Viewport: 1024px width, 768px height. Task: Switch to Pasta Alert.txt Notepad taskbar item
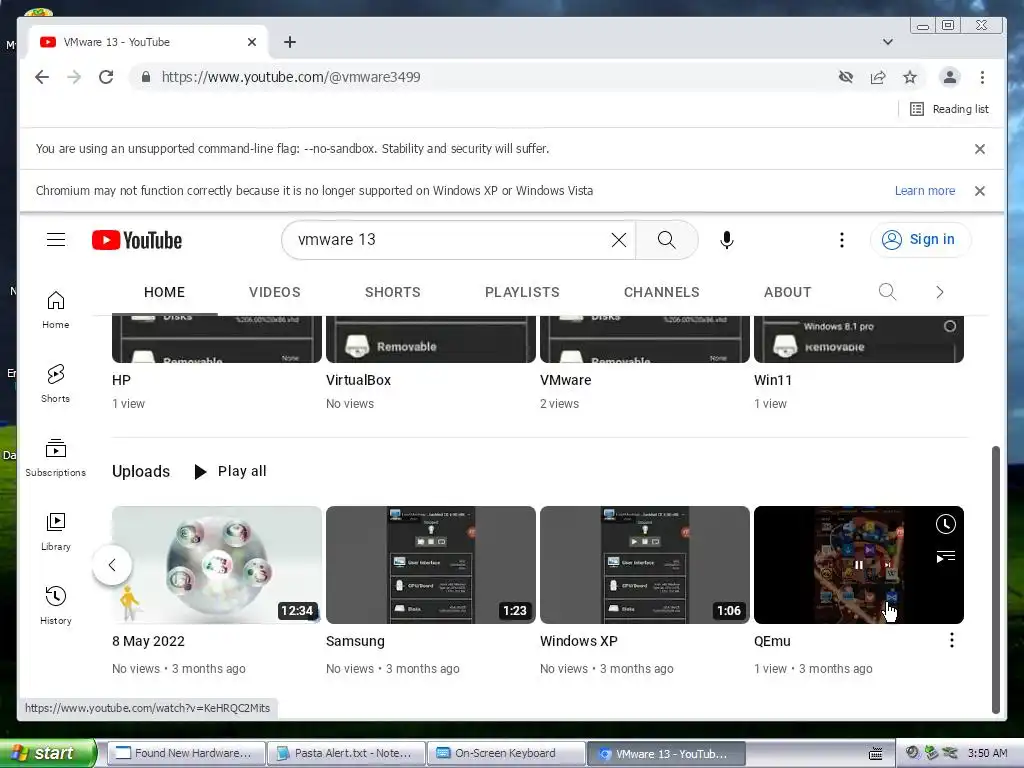click(346, 753)
